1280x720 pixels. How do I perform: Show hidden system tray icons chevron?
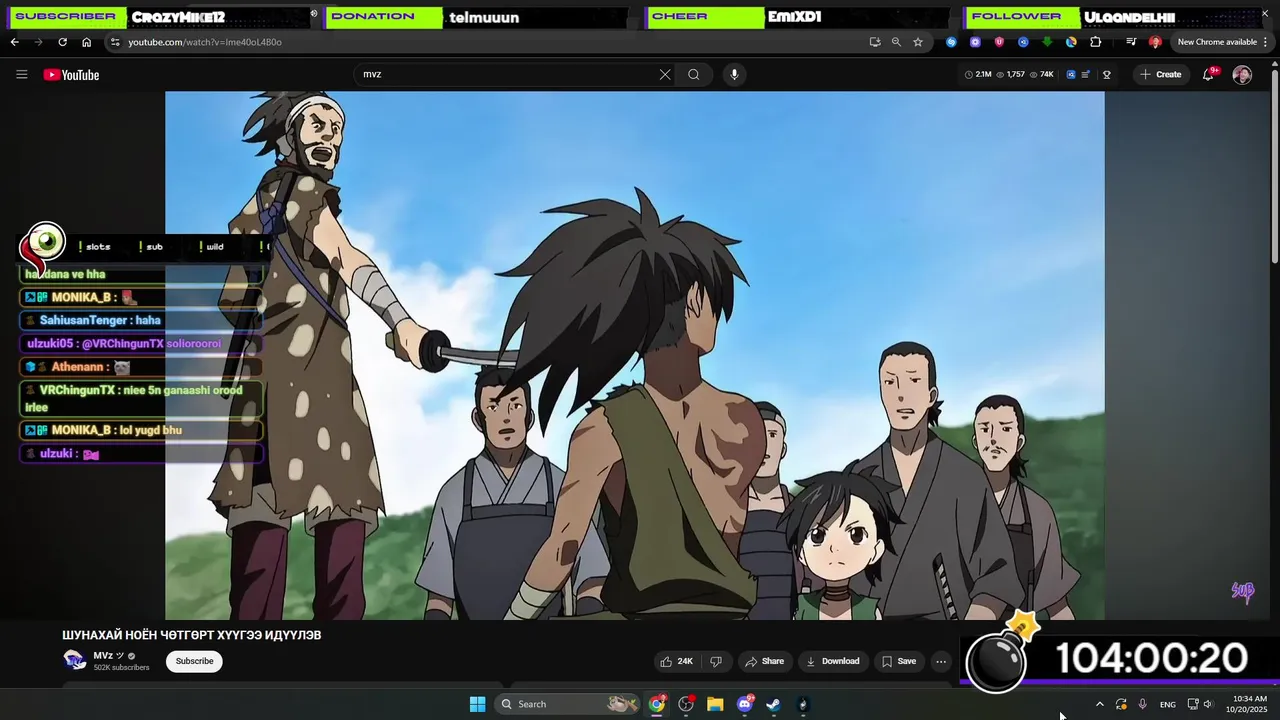1100,704
